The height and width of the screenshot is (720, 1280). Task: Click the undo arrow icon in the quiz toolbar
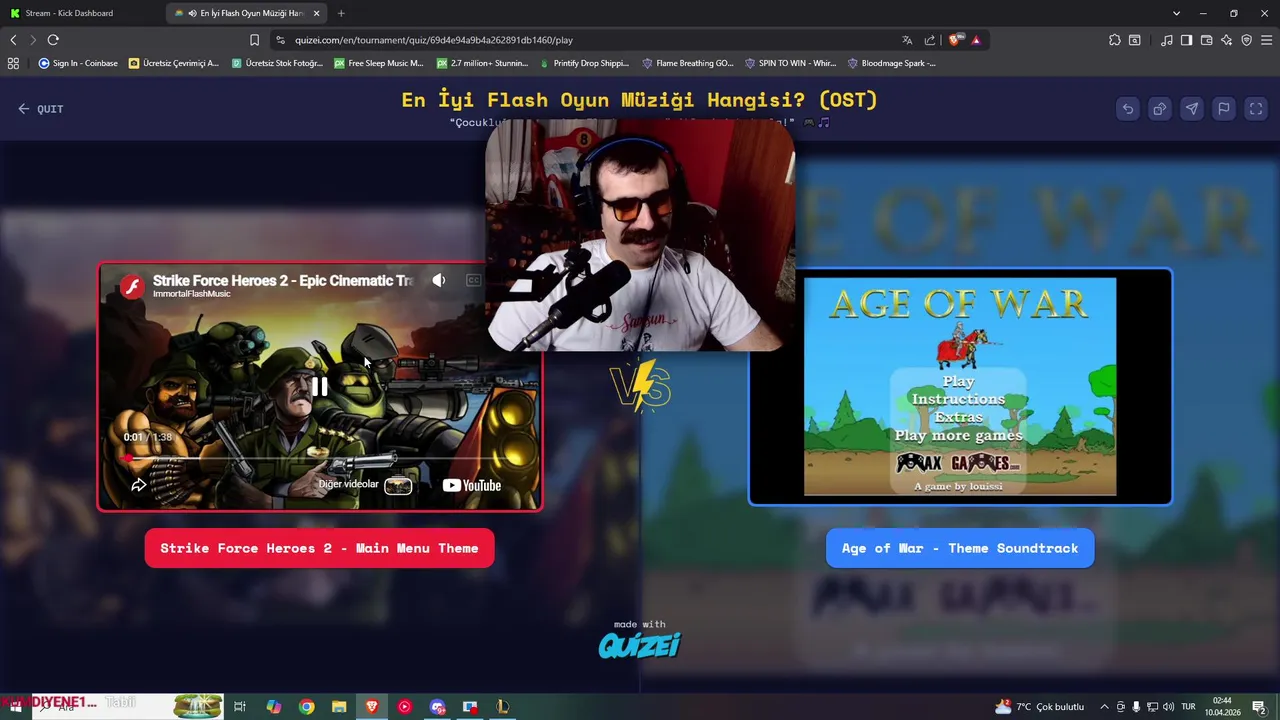point(1128,109)
